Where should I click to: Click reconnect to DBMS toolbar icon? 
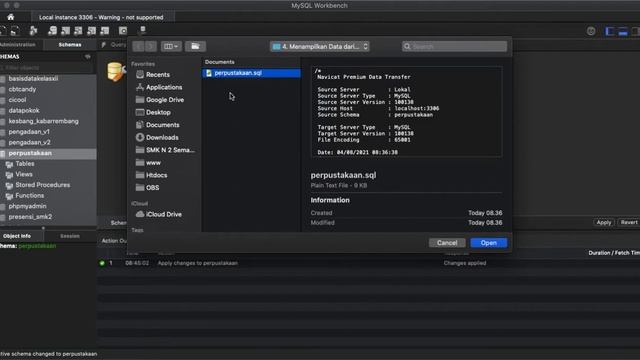(142, 31)
